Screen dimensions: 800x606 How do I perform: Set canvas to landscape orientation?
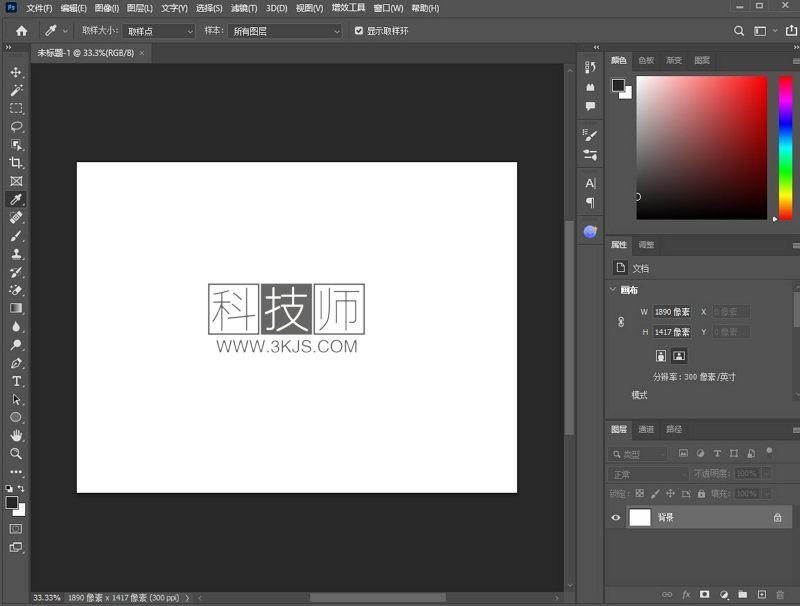tap(679, 356)
